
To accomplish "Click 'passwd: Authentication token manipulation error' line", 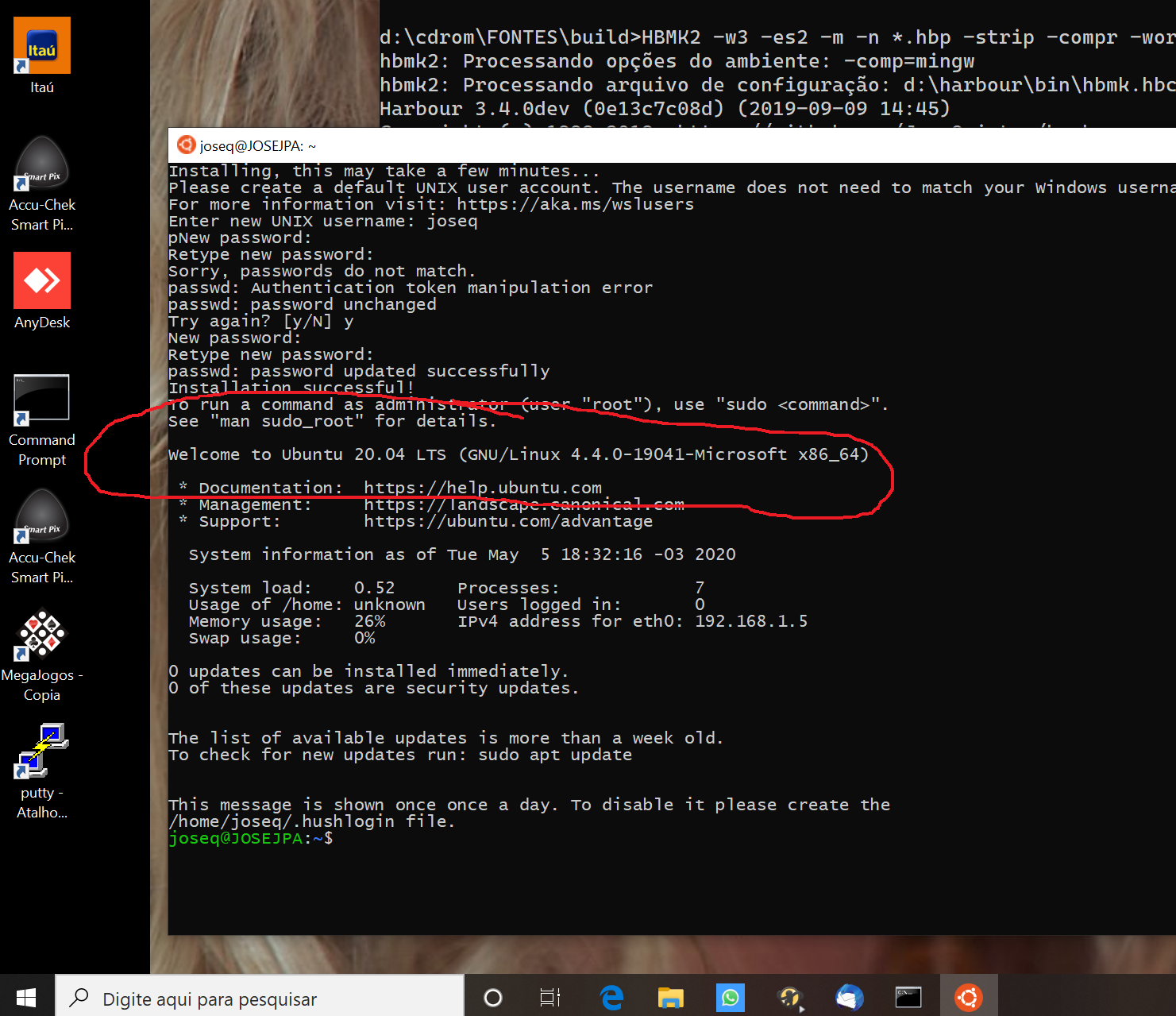I will tap(411, 288).
